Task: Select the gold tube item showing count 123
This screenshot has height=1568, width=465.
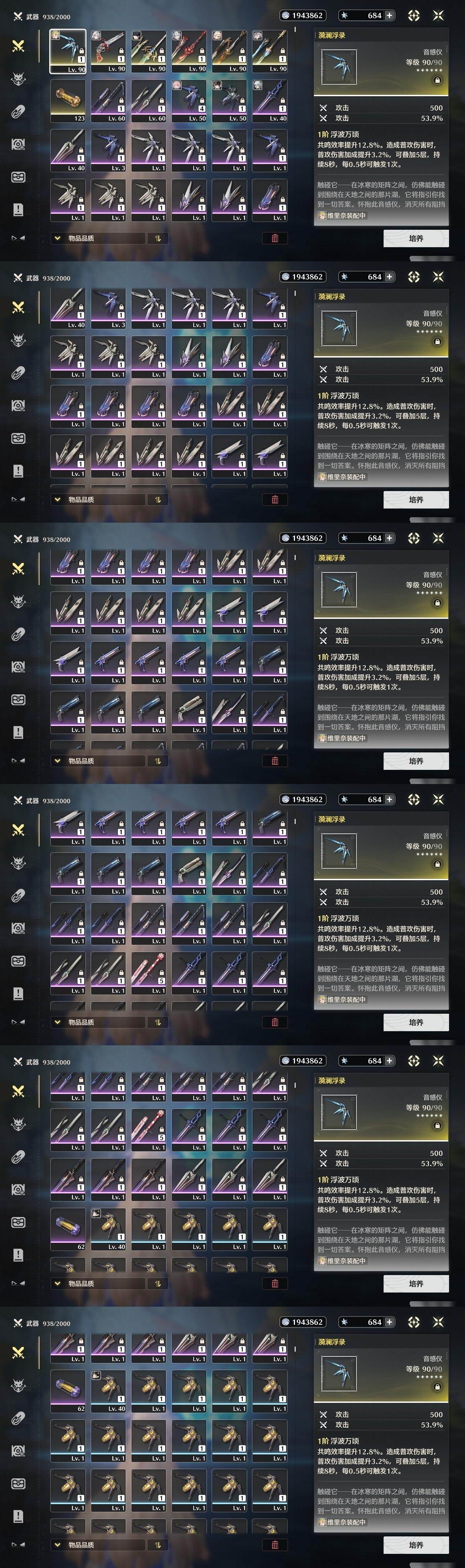Action: pyautogui.click(x=68, y=101)
